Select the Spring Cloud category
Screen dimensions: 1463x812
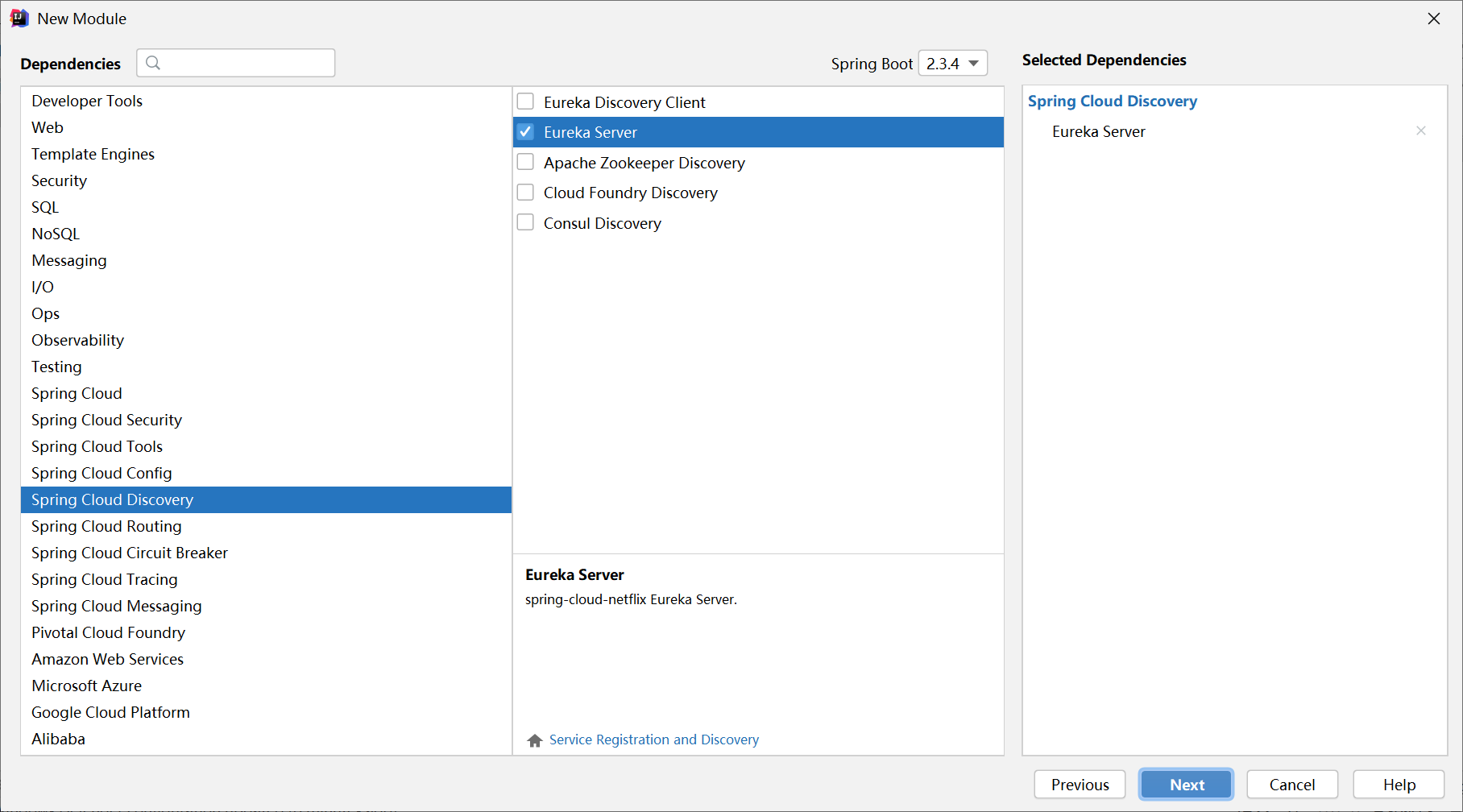tap(266, 393)
